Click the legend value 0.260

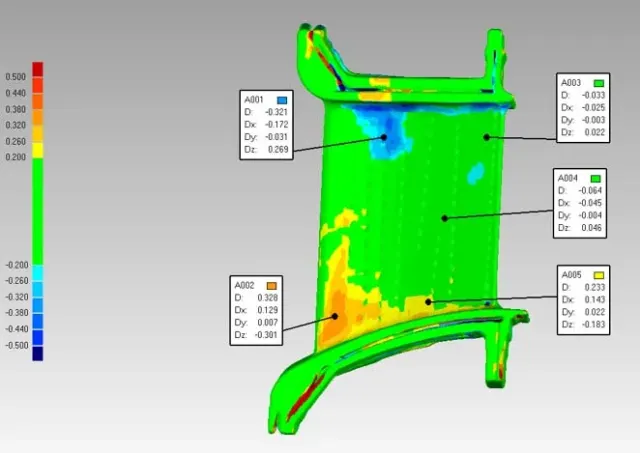click(16, 141)
